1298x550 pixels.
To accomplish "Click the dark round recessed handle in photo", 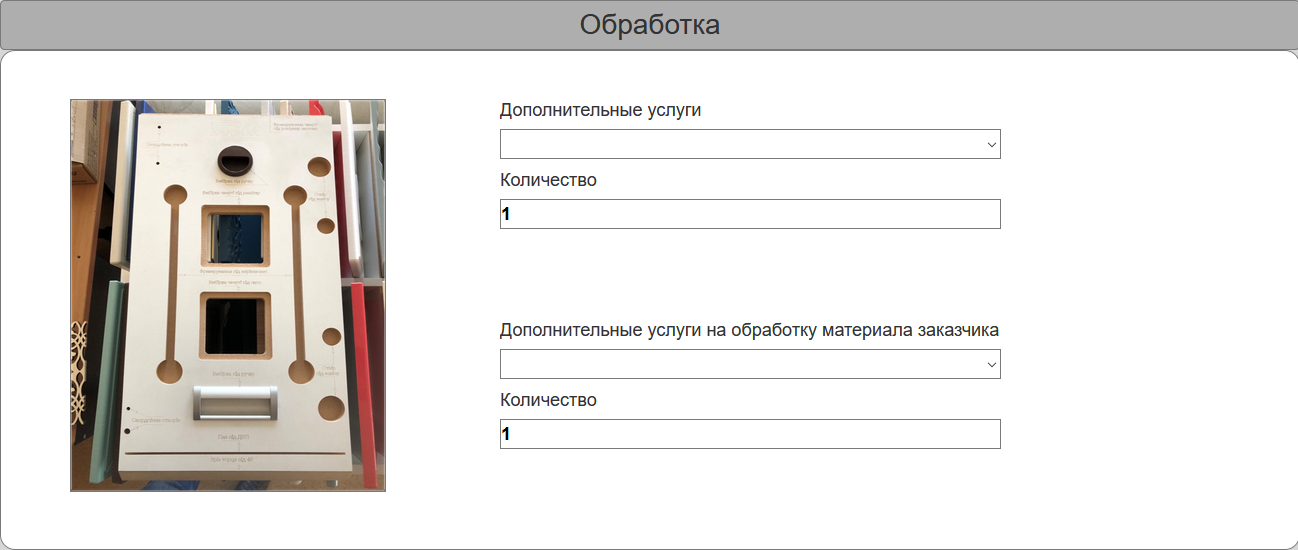I will click(x=236, y=160).
